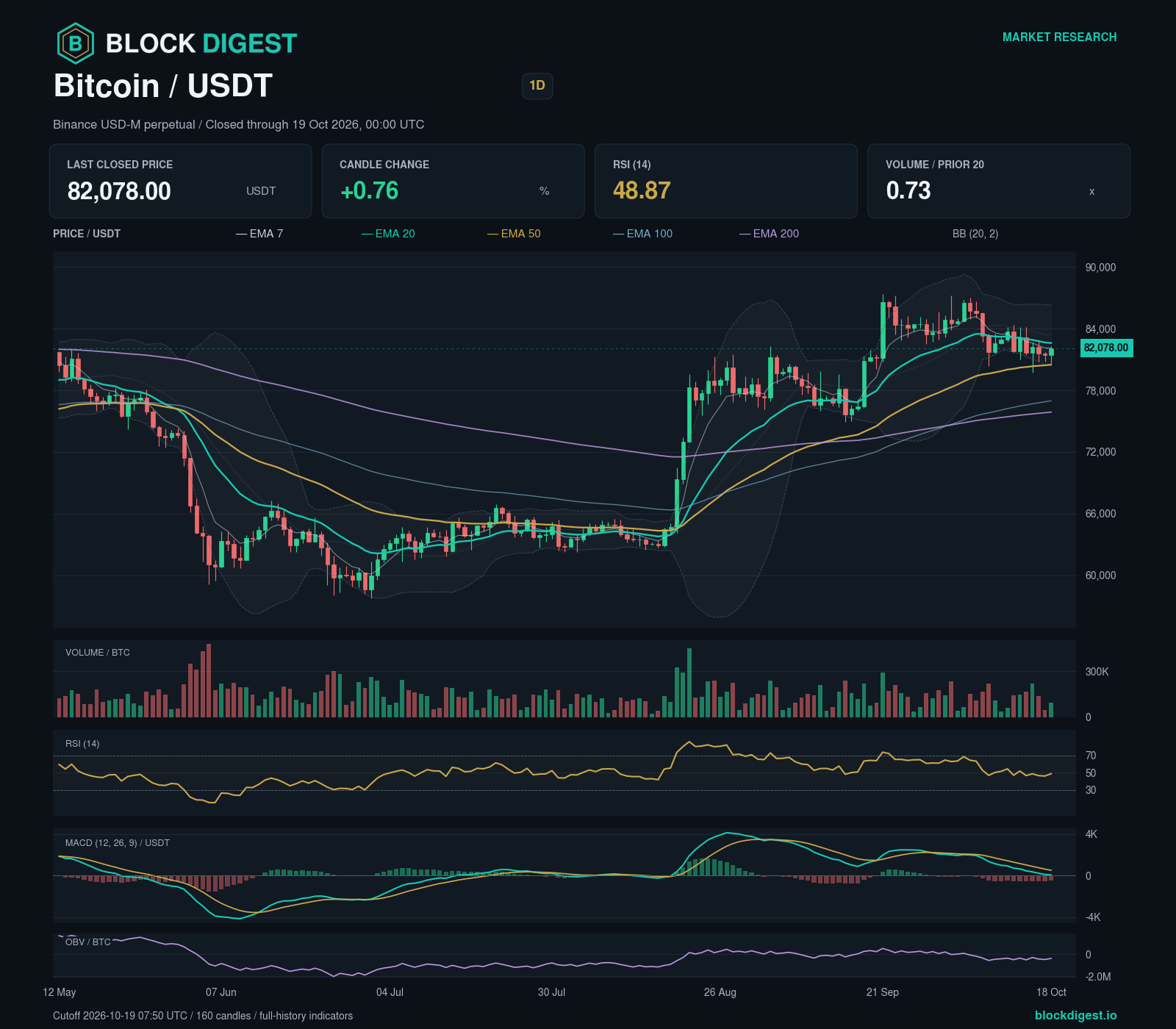
Task: Click the 07 Jun date marker
Action: [x=221, y=992]
